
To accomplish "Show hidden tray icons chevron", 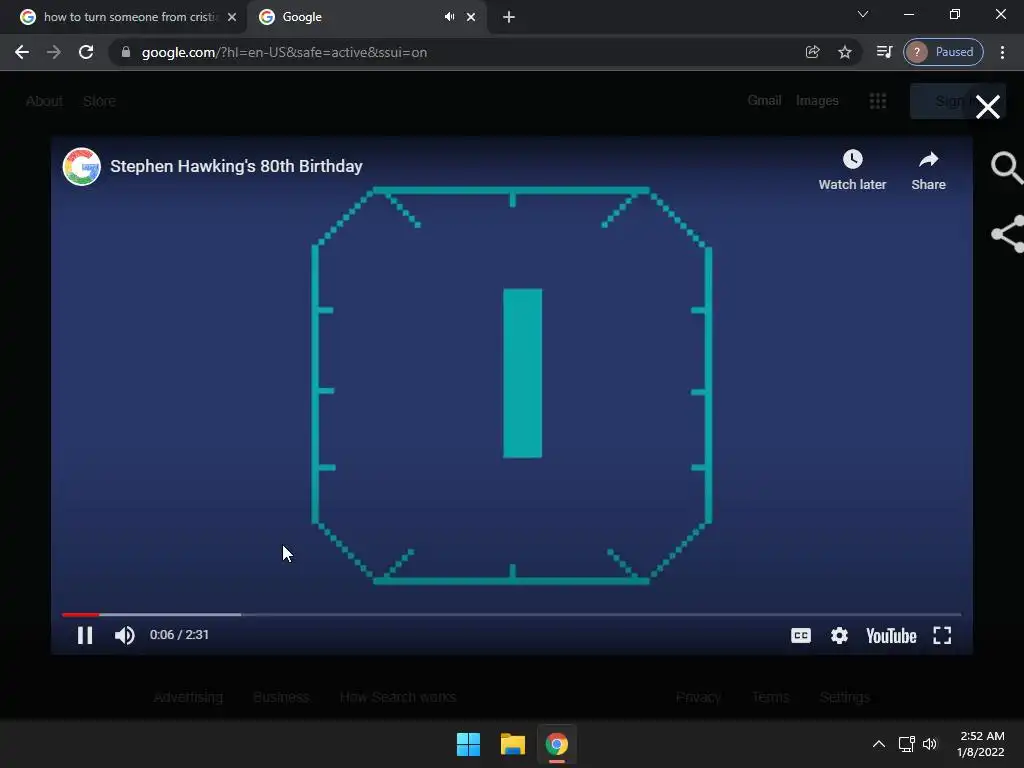I will tap(879, 744).
